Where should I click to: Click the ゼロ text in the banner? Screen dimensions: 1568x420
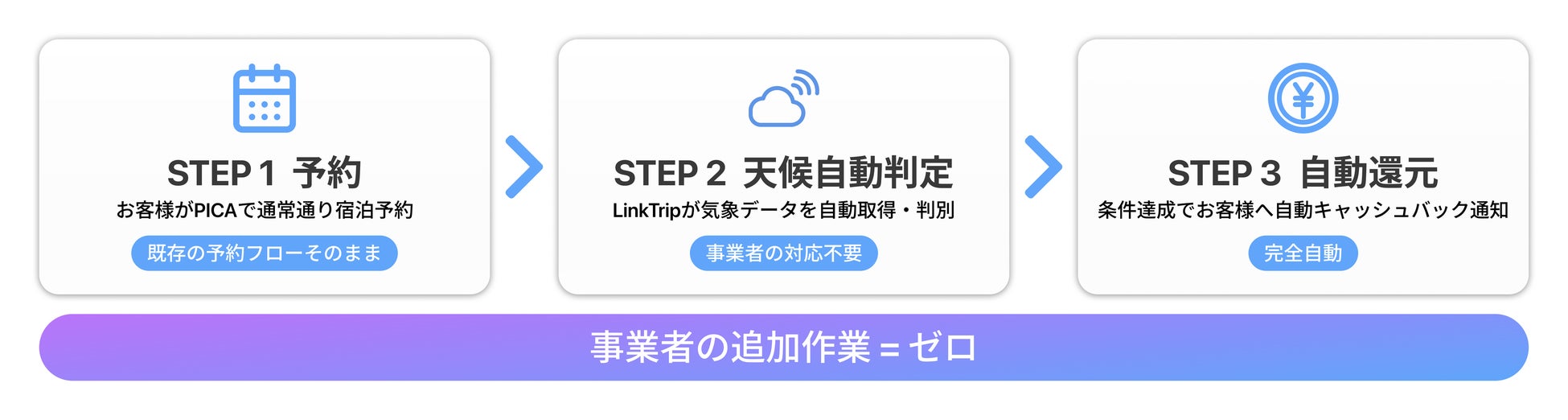[942, 348]
